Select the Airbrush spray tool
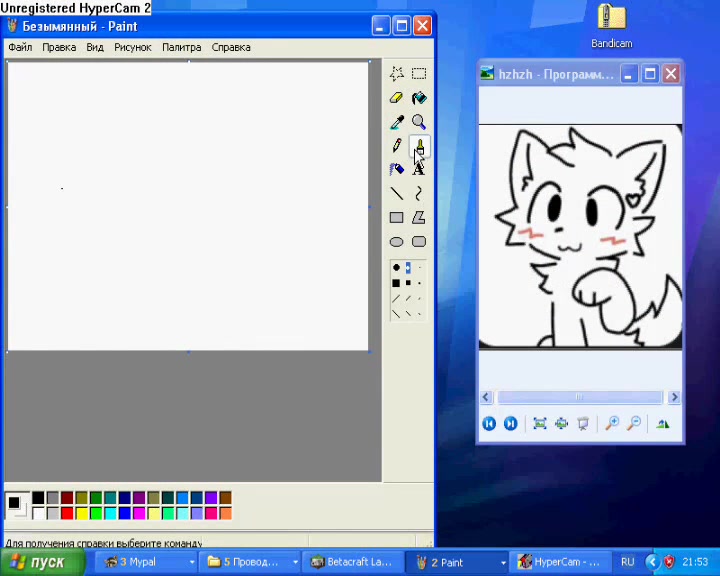The height and width of the screenshot is (576, 720). pos(396,169)
